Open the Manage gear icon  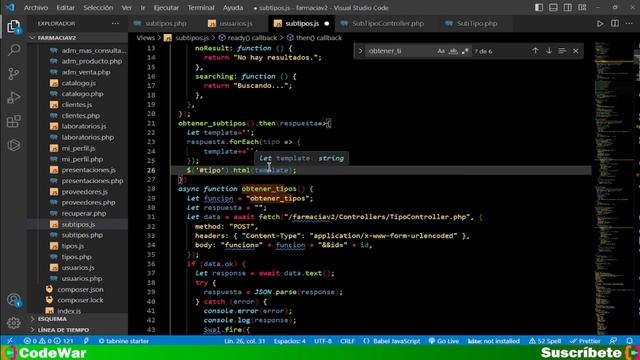tap(13, 323)
